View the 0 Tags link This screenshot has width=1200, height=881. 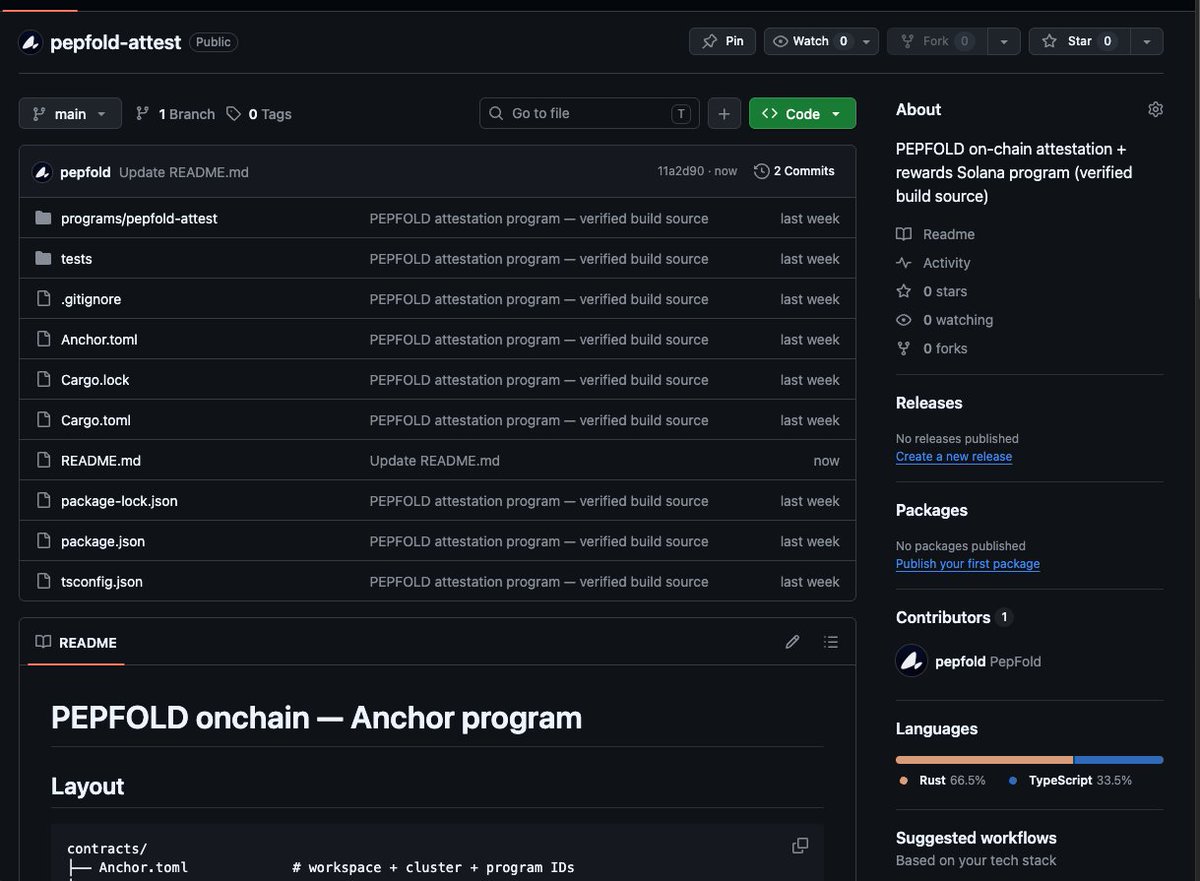[259, 114]
